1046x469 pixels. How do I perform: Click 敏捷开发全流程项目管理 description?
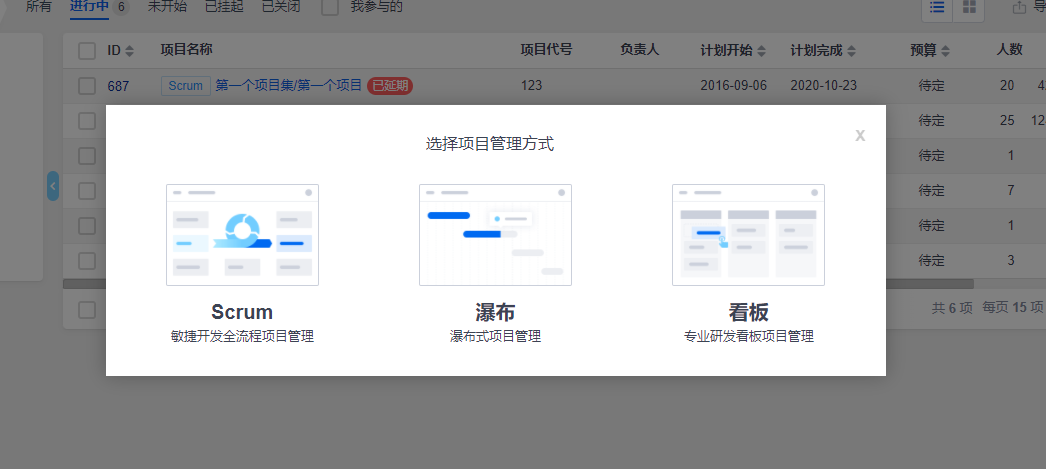[242, 337]
